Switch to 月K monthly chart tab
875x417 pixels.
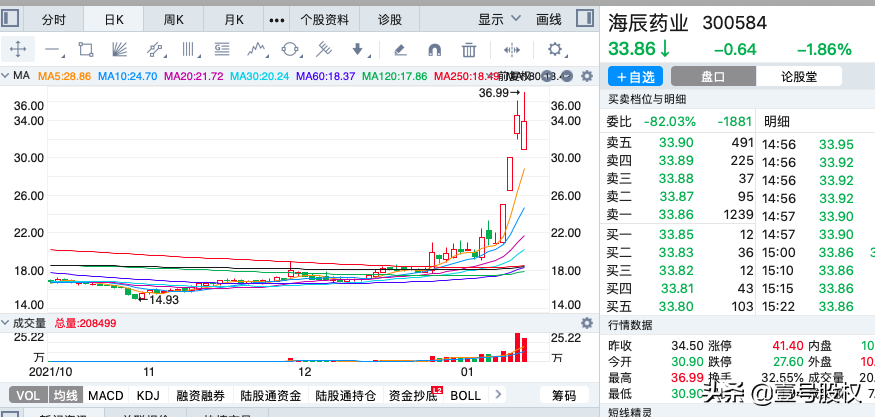click(x=234, y=20)
